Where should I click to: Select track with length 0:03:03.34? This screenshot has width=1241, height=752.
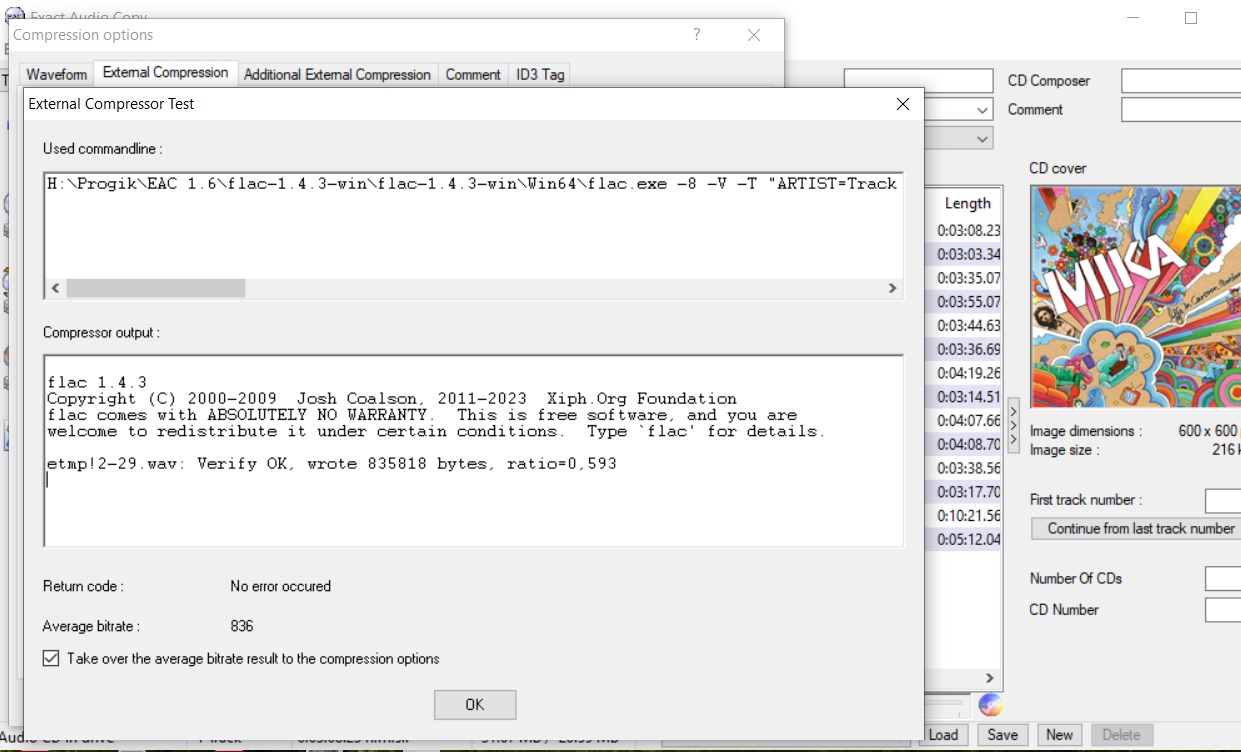click(968, 254)
